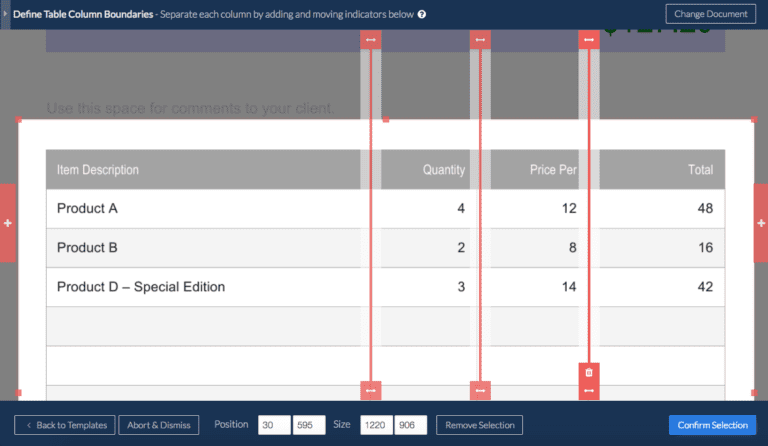Delete the third column divider with trash icon
Screen dimensions: 768x446
(x=589, y=372)
